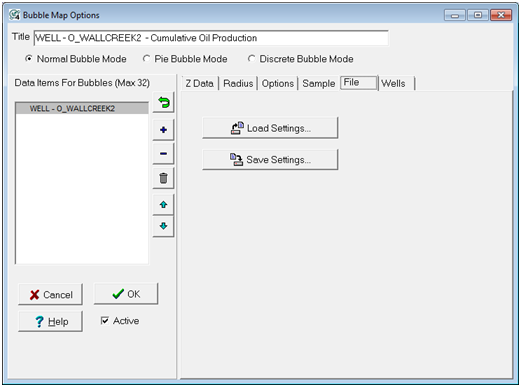This screenshot has height=387, width=521.
Task: Open the Sample tab
Action: [319, 83]
